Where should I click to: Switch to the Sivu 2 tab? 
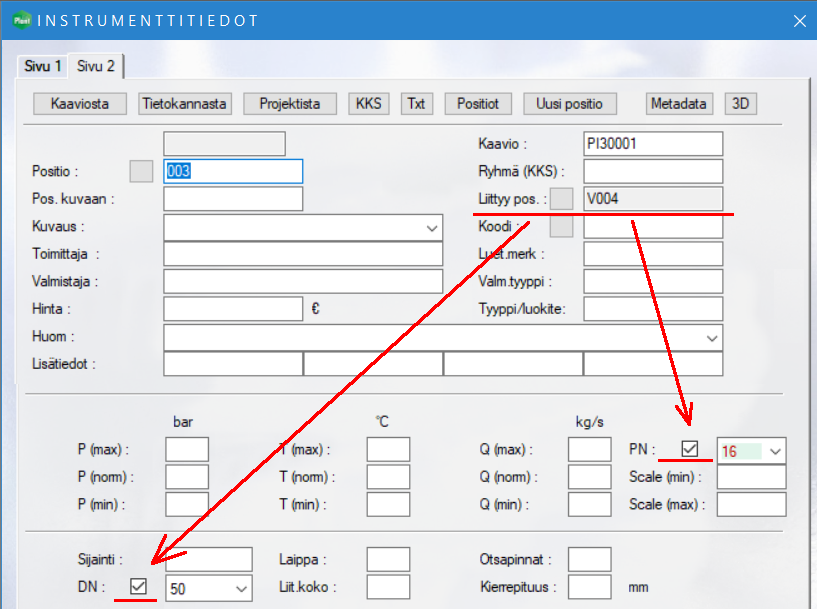pos(96,66)
